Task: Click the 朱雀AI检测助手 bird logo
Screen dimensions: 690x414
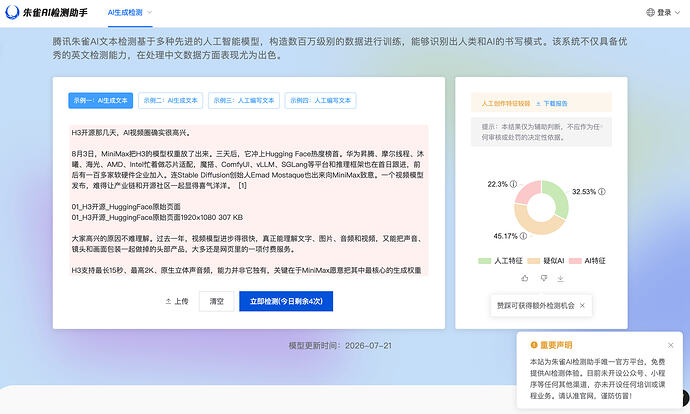Action: pyautogui.click(x=12, y=12)
